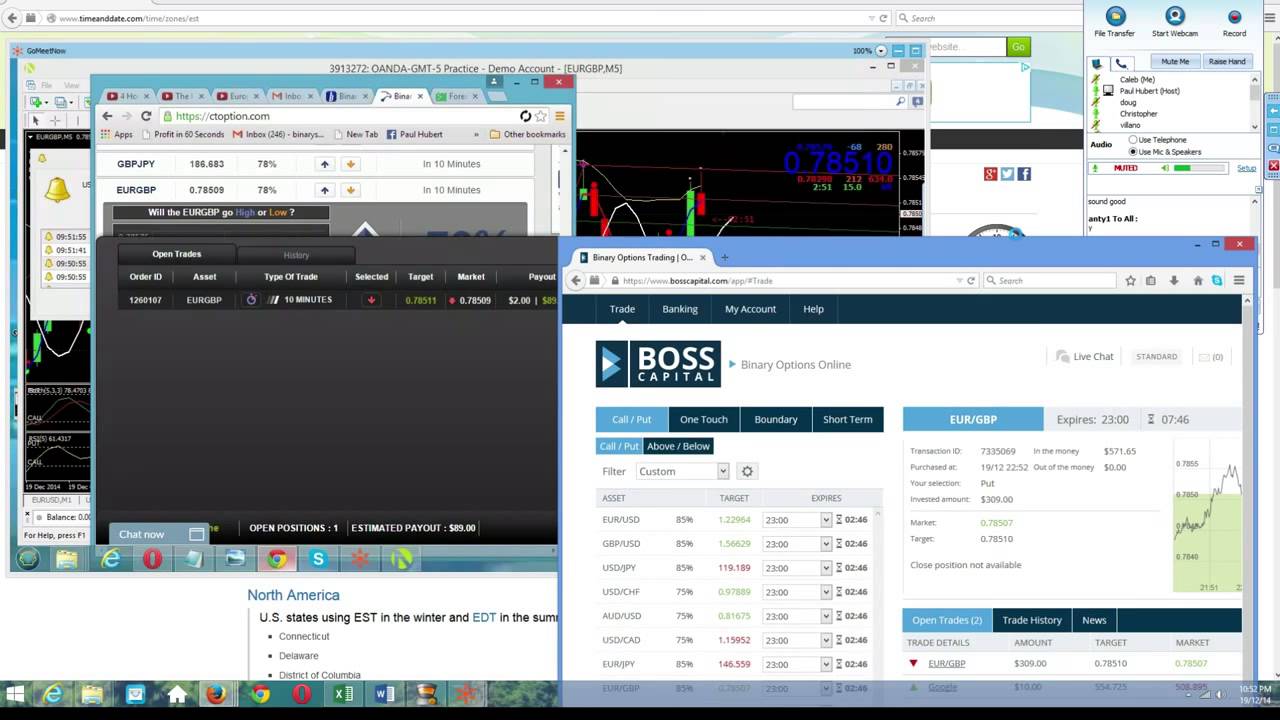Adjust the speaker volume level bar

[1197, 168]
